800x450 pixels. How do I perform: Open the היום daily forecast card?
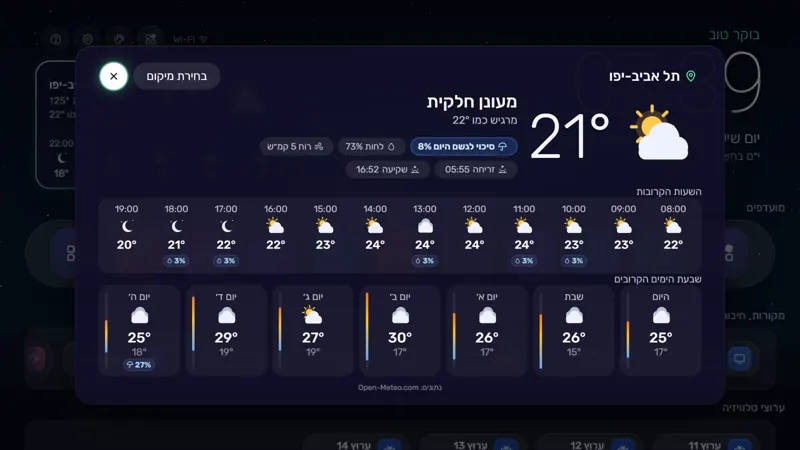tap(661, 331)
